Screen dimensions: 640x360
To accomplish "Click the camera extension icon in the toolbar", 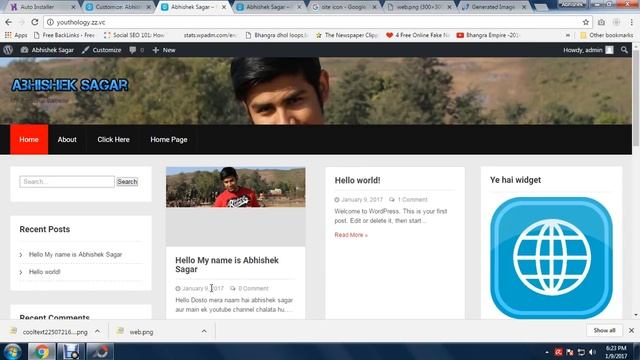I will click(601, 22).
